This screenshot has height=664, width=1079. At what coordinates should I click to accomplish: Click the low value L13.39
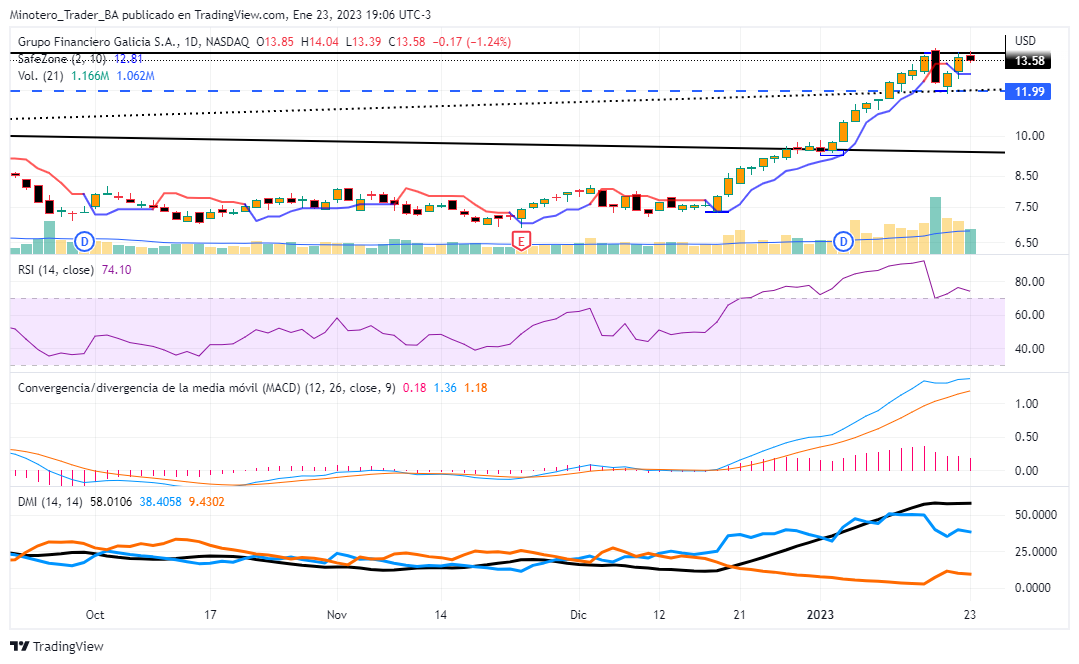[x=363, y=41]
